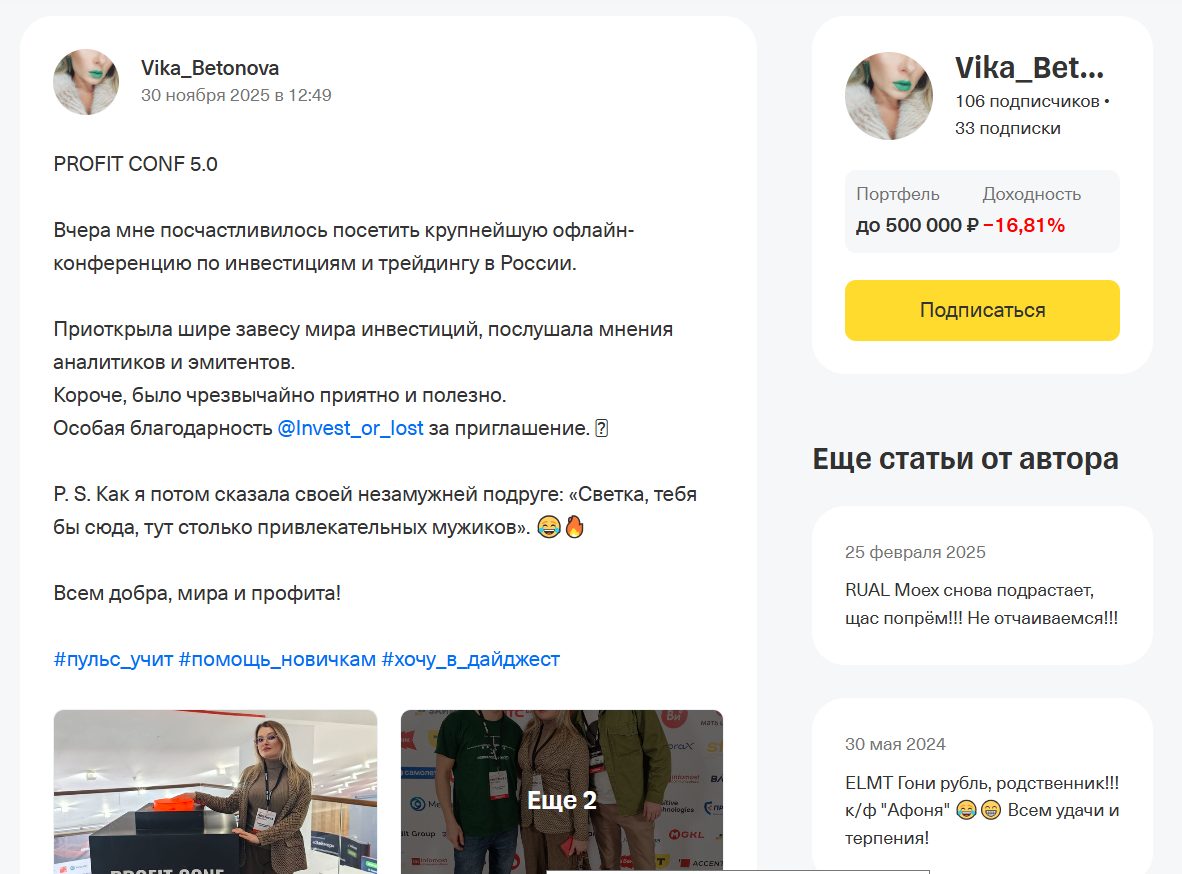Open the #помощь_новичкам hashtag

point(277,659)
